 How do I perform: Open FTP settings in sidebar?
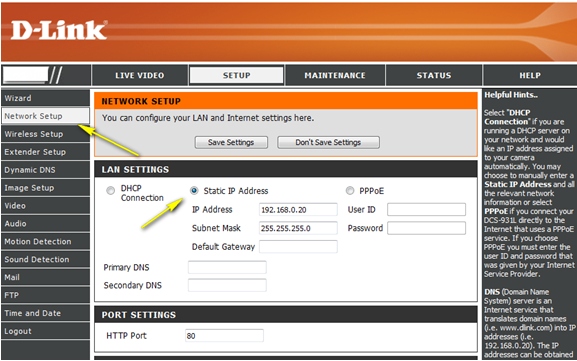[x=45, y=295]
